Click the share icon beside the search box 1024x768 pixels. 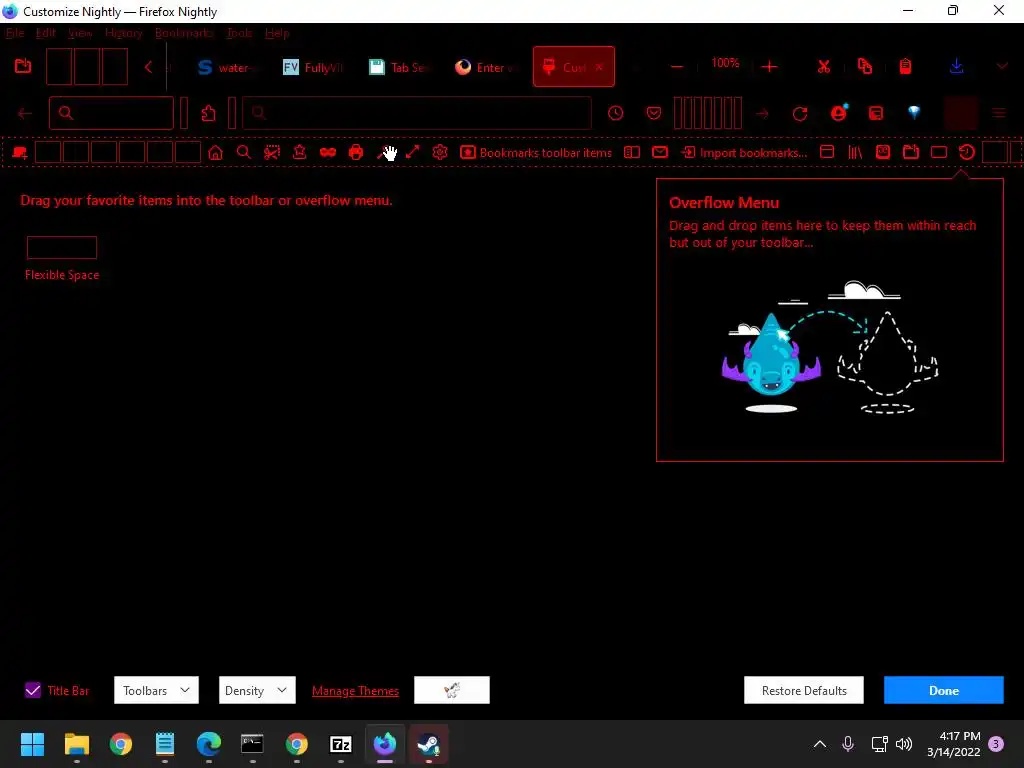[x=208, y=113]
